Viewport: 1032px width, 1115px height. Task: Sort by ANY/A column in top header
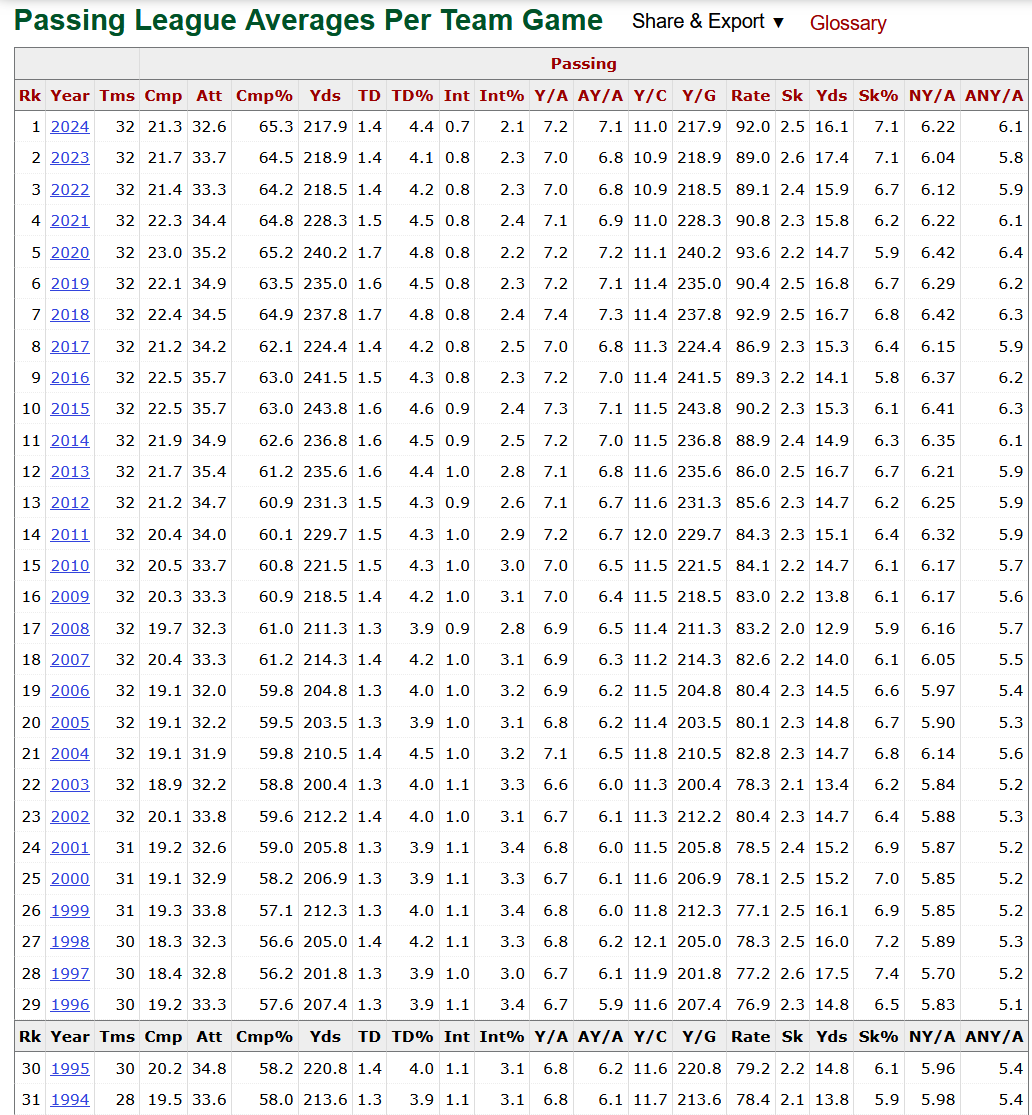point(994,96)
